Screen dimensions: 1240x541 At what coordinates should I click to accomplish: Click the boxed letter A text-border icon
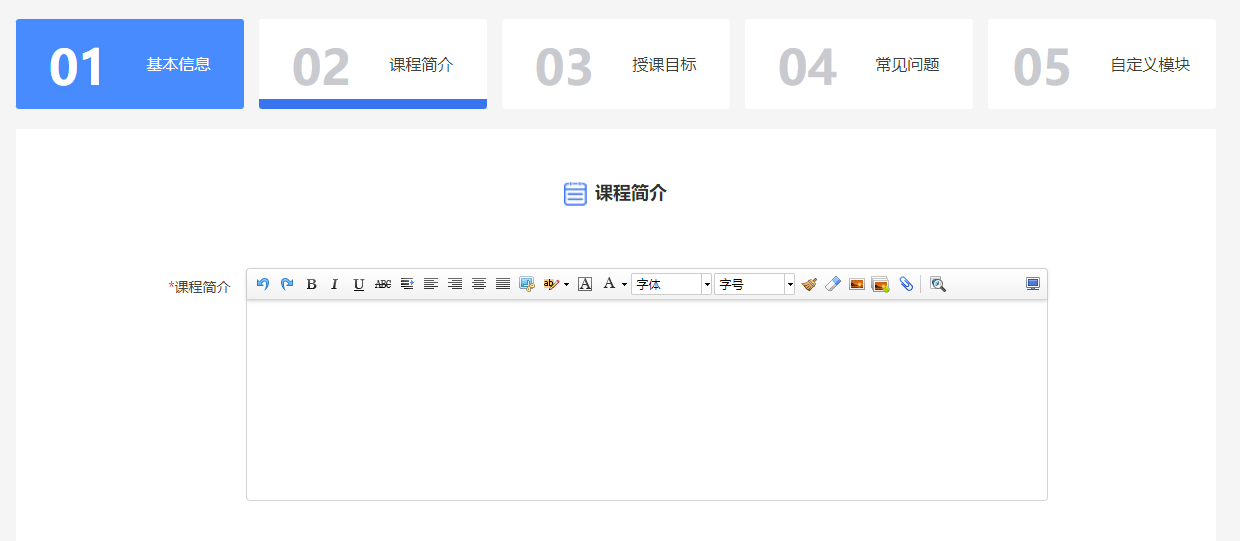[585, 284]
